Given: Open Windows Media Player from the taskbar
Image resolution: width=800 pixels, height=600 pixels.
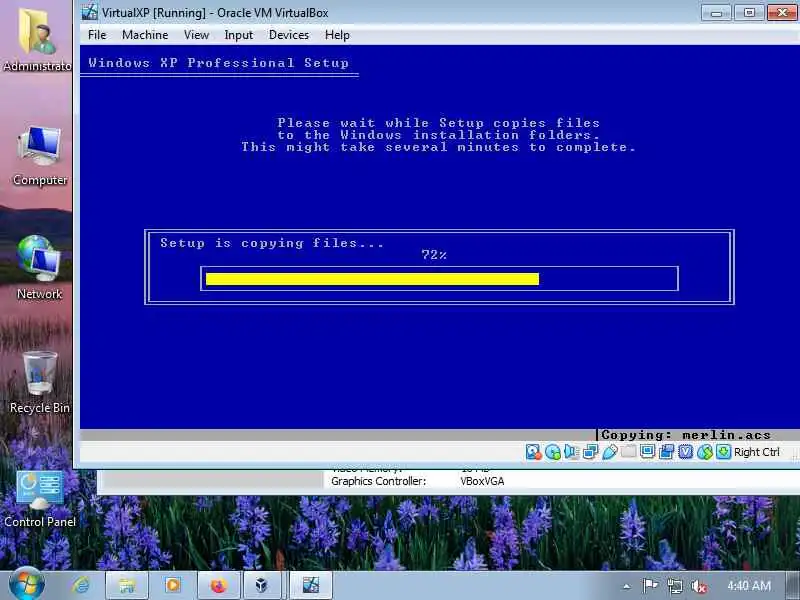Looking at the screenshot, I should (x=172, y=585).
